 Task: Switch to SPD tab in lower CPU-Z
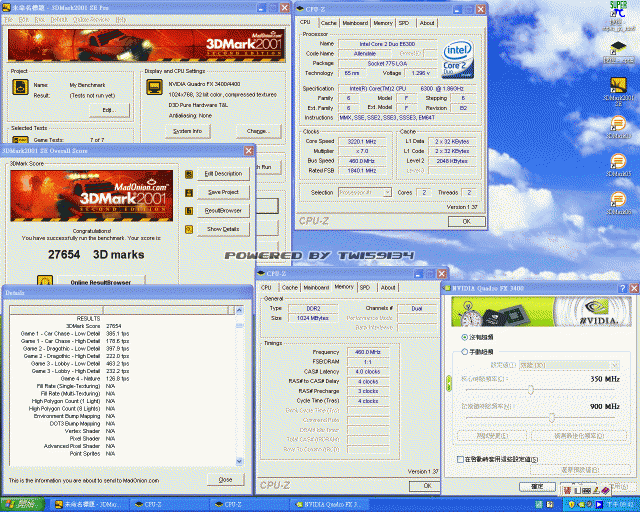365,287
